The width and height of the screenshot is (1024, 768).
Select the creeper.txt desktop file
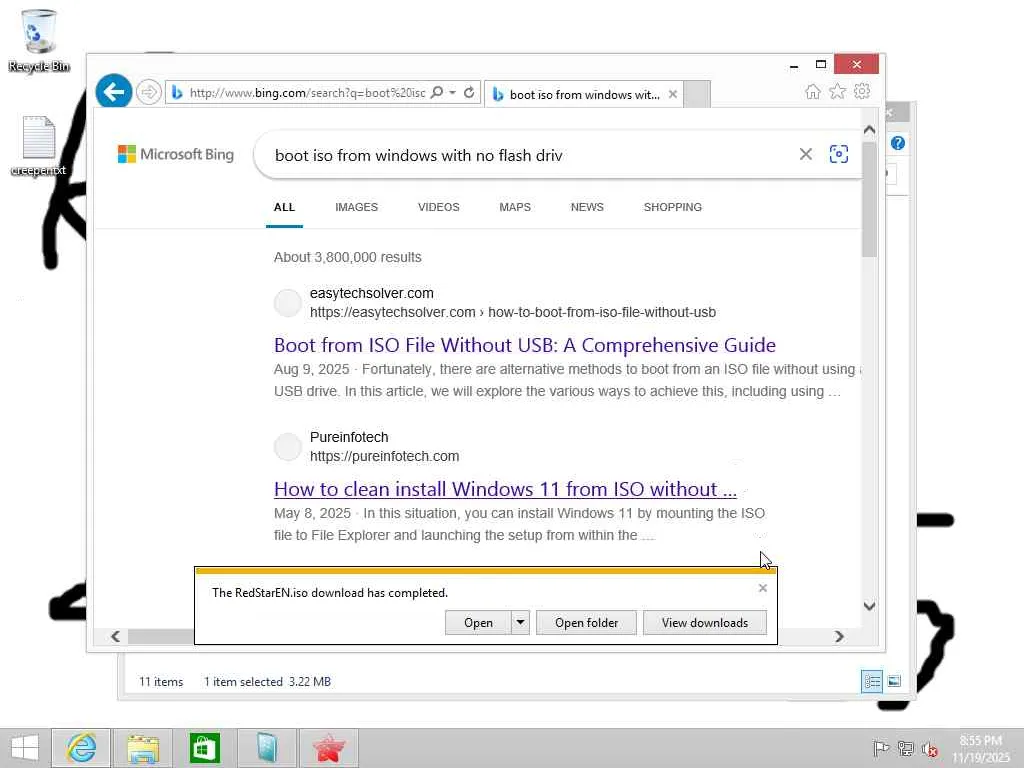(x=39, y=146)
